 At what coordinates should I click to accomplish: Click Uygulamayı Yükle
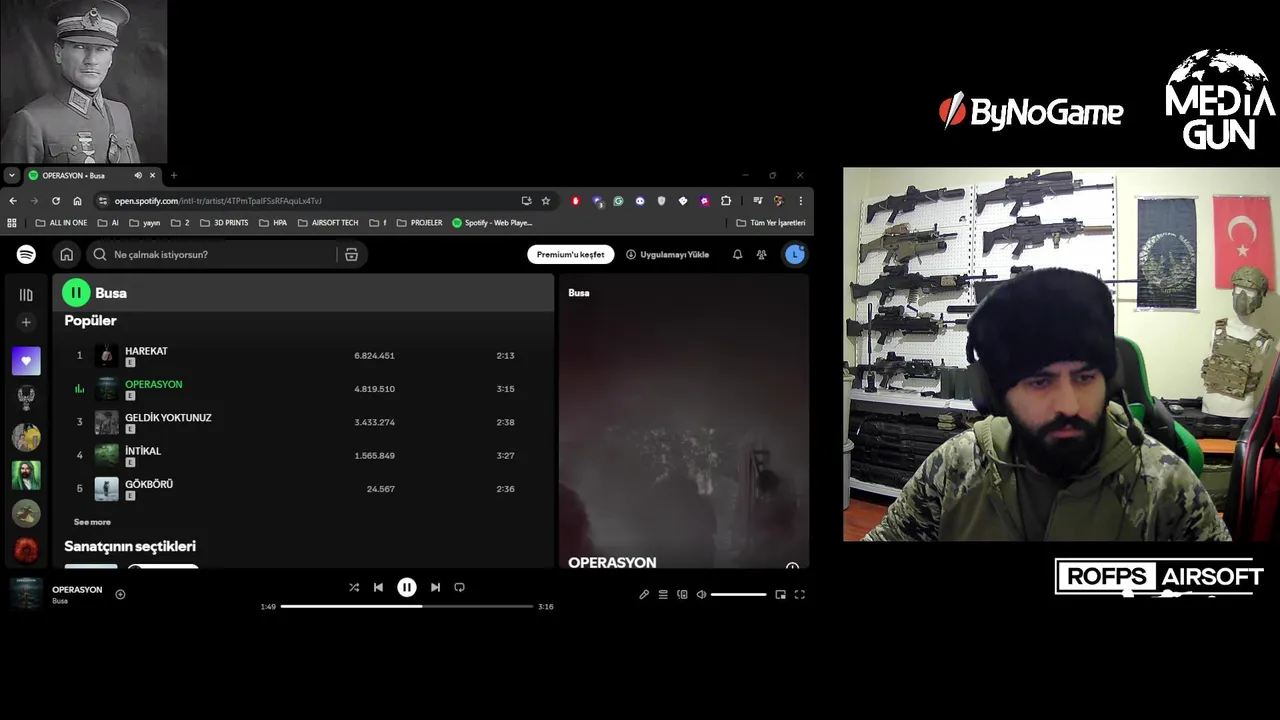(668, 254)
